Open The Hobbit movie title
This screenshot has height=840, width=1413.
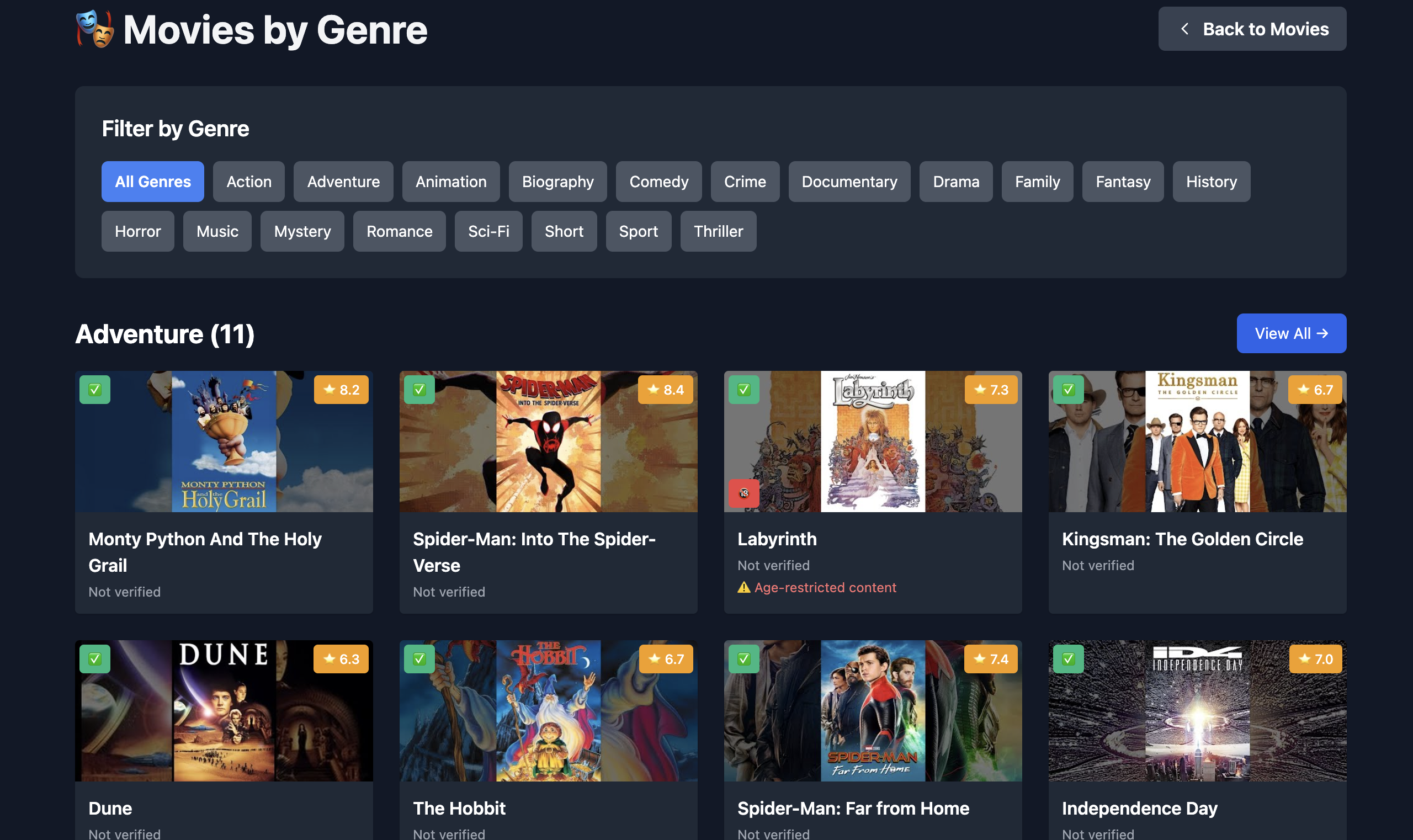[x=459, y=809]
